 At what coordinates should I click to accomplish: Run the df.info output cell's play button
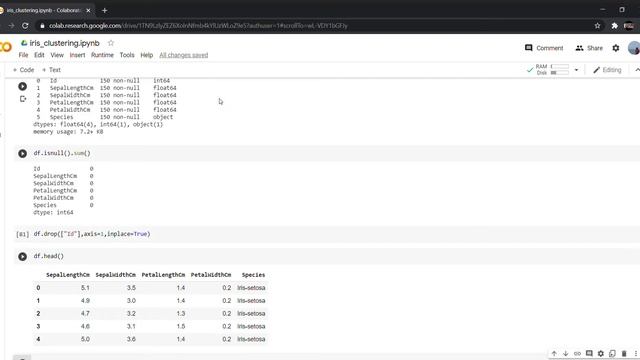pos(22,87)
